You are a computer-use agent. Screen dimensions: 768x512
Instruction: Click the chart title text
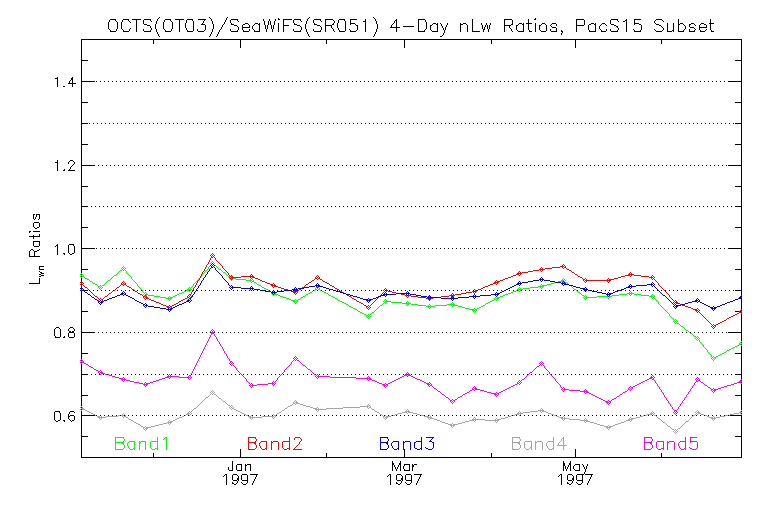(x=410, y=25)
